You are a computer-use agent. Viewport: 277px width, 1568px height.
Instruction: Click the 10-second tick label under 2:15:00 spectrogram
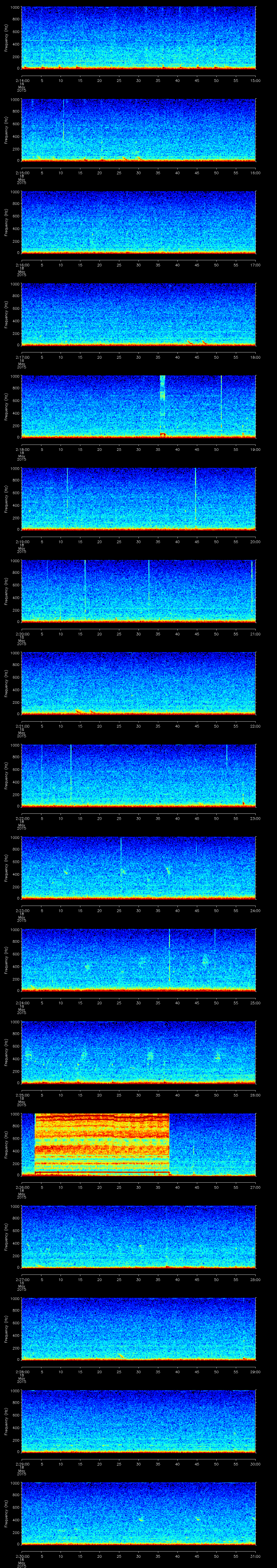61,173
